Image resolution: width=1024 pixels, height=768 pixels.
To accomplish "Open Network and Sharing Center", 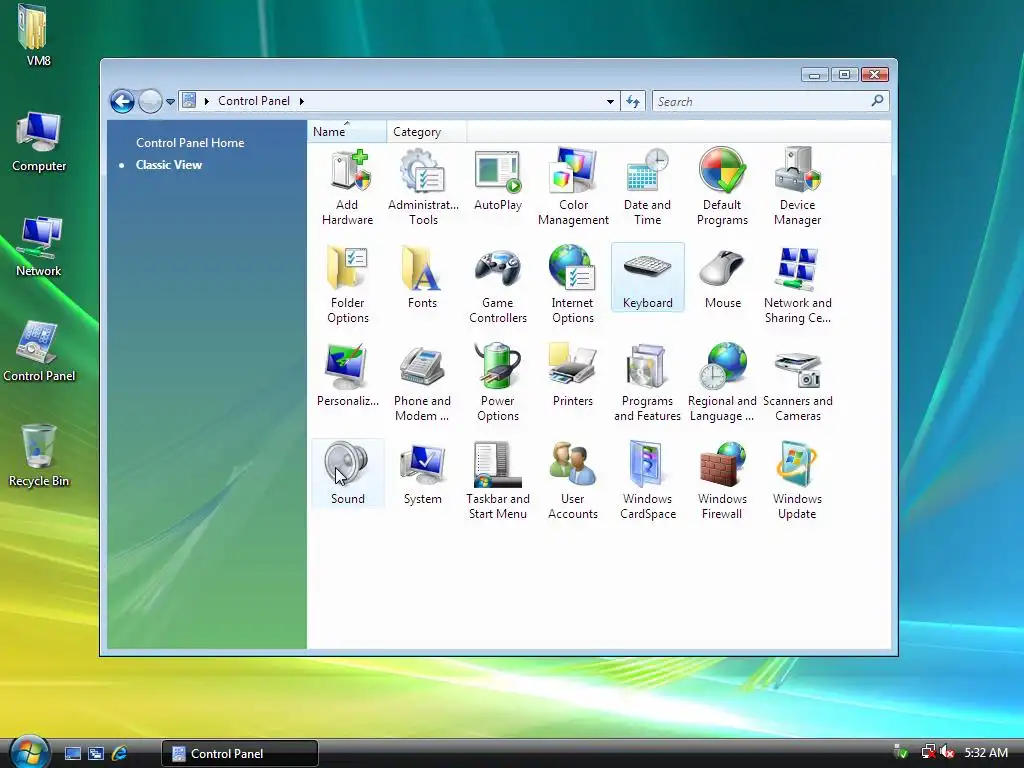I will click(797, 285).
